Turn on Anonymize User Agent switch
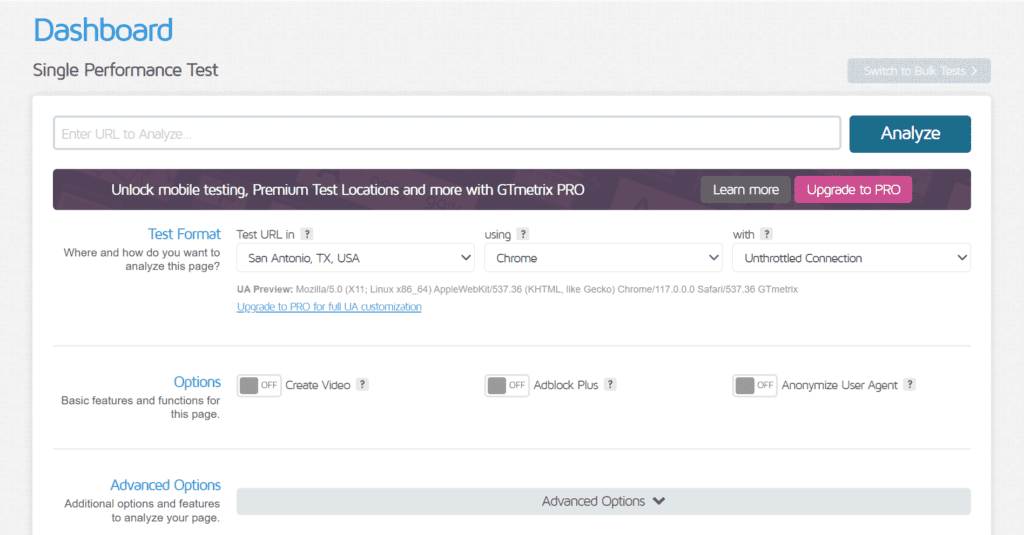 click(755, 385)
